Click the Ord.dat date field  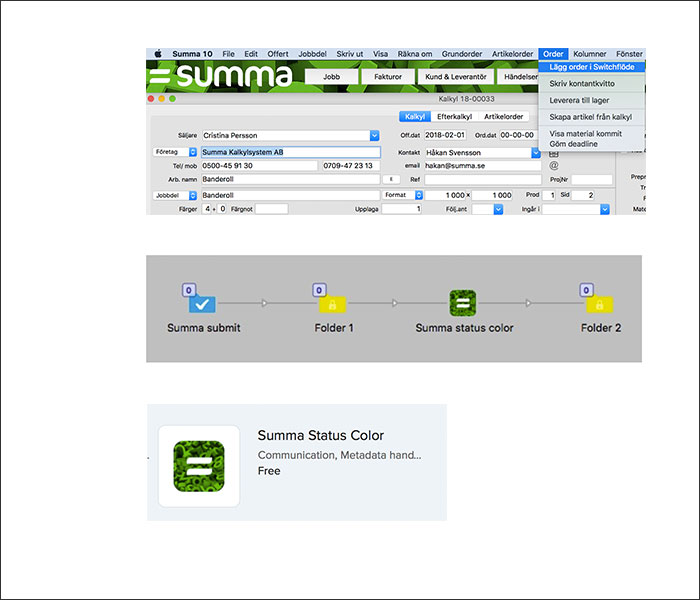pos(517,135)
